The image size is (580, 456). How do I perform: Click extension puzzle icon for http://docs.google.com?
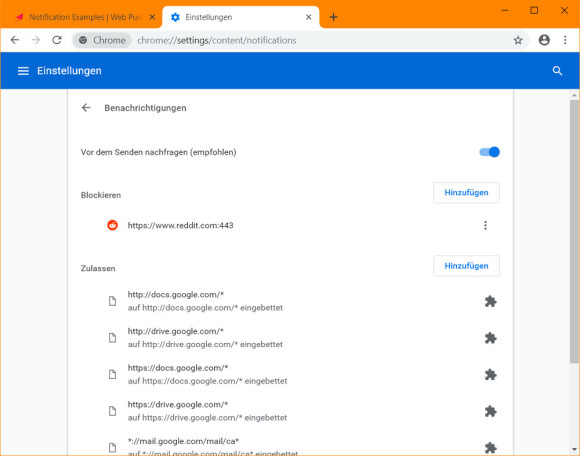tap(490, 301)
